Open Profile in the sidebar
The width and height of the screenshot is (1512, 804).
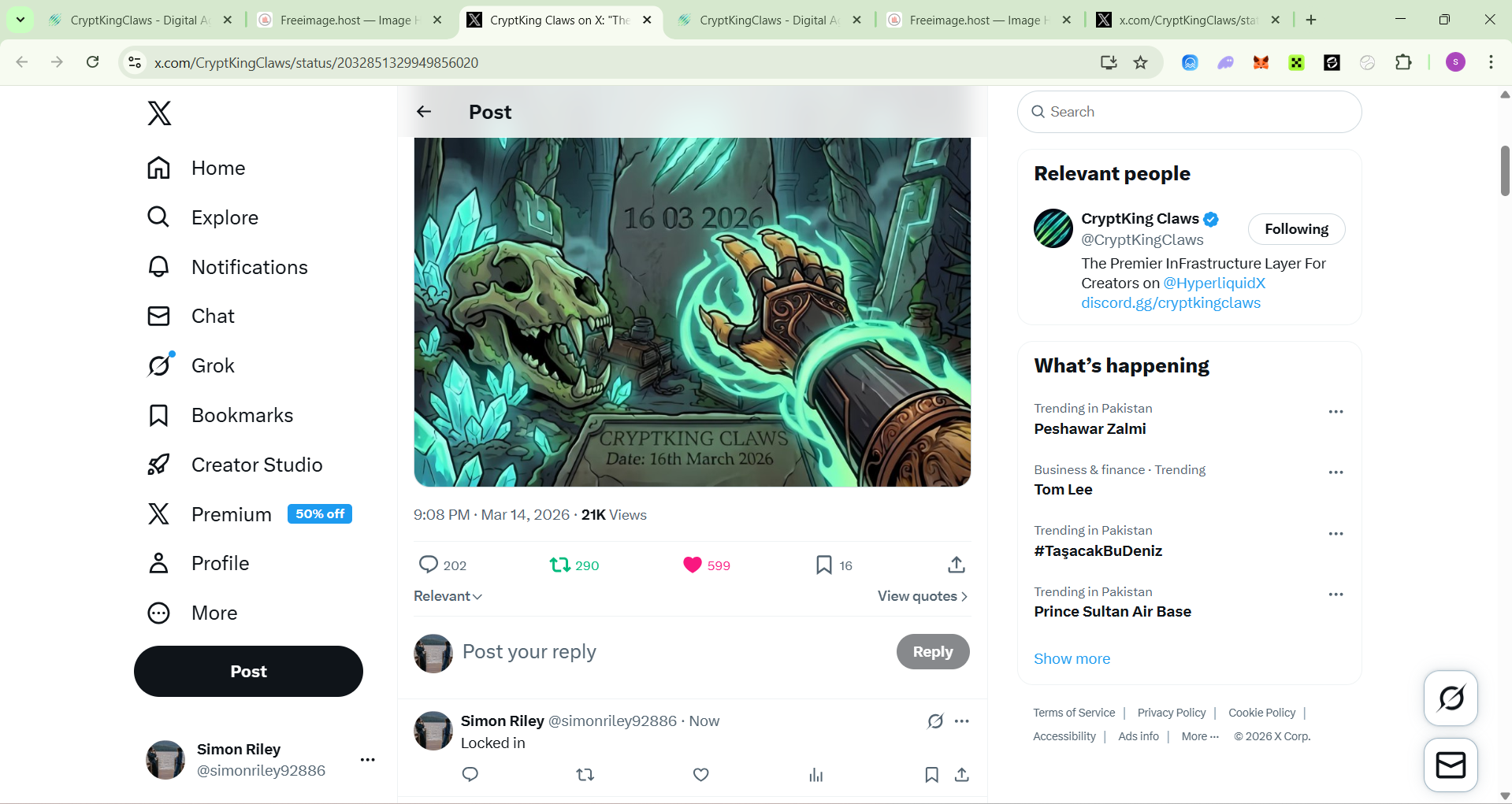(x=198, y=563)
